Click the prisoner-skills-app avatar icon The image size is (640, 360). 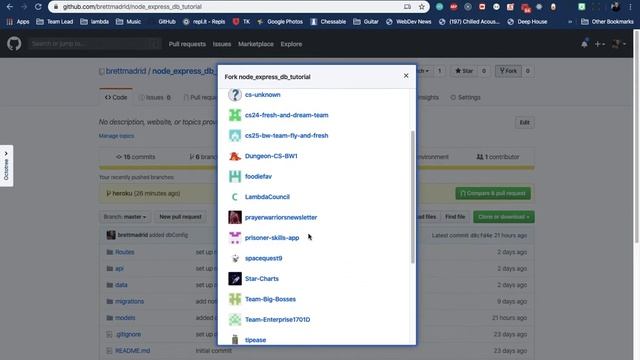point(235,238)
